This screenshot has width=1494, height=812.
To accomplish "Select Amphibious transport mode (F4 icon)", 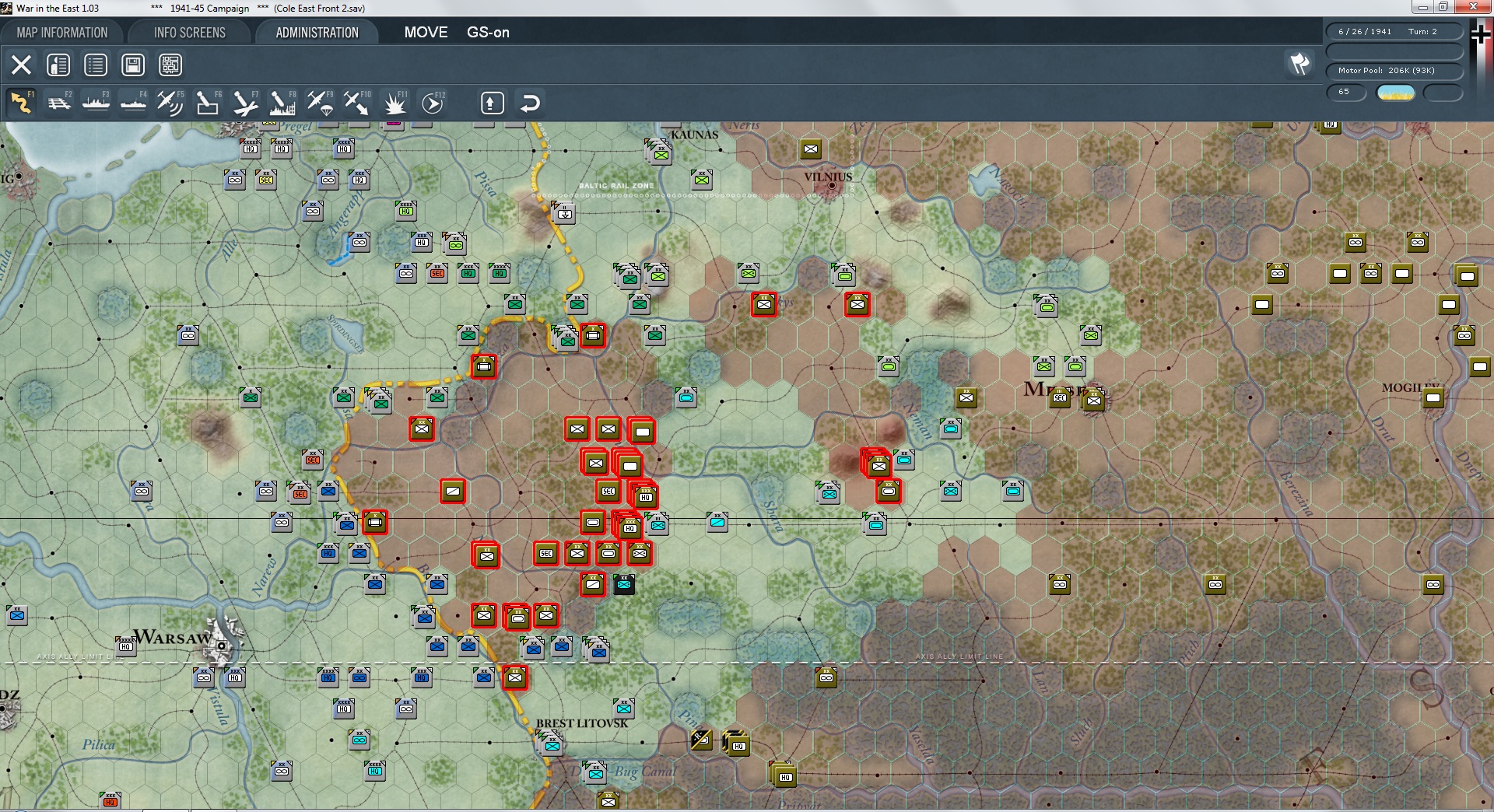I will pos(133,103).
